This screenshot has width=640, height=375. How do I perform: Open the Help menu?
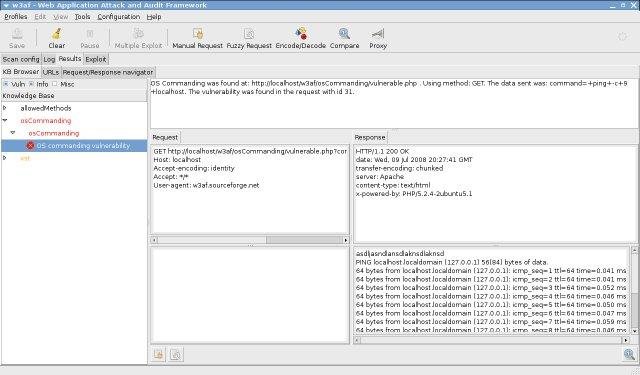click(154, 17)
